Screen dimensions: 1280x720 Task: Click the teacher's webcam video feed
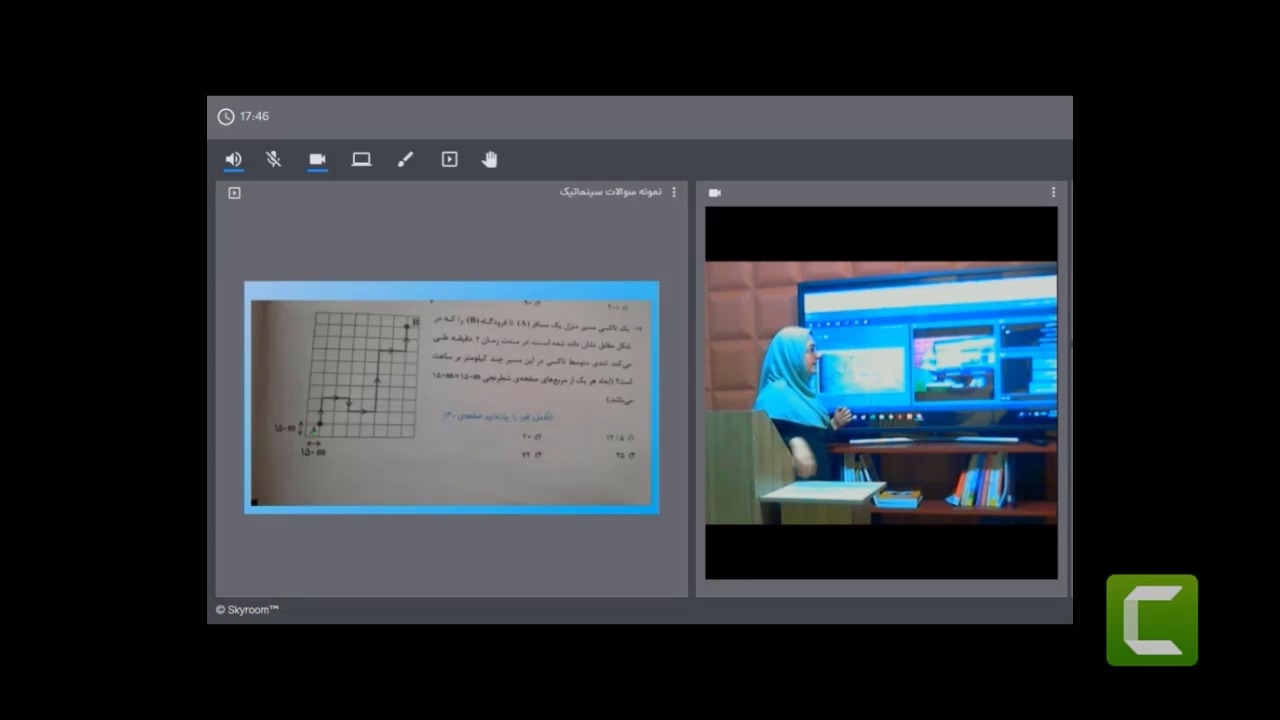point(880,392)
